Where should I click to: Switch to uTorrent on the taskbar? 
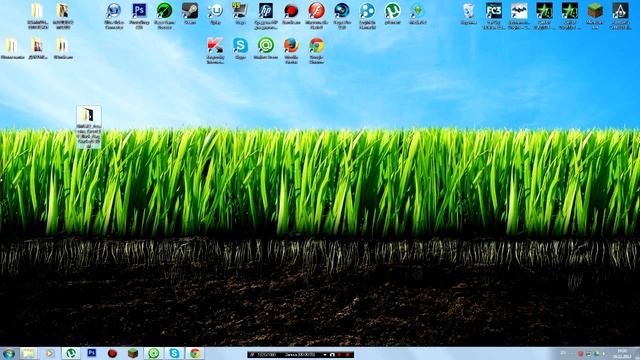71,353
